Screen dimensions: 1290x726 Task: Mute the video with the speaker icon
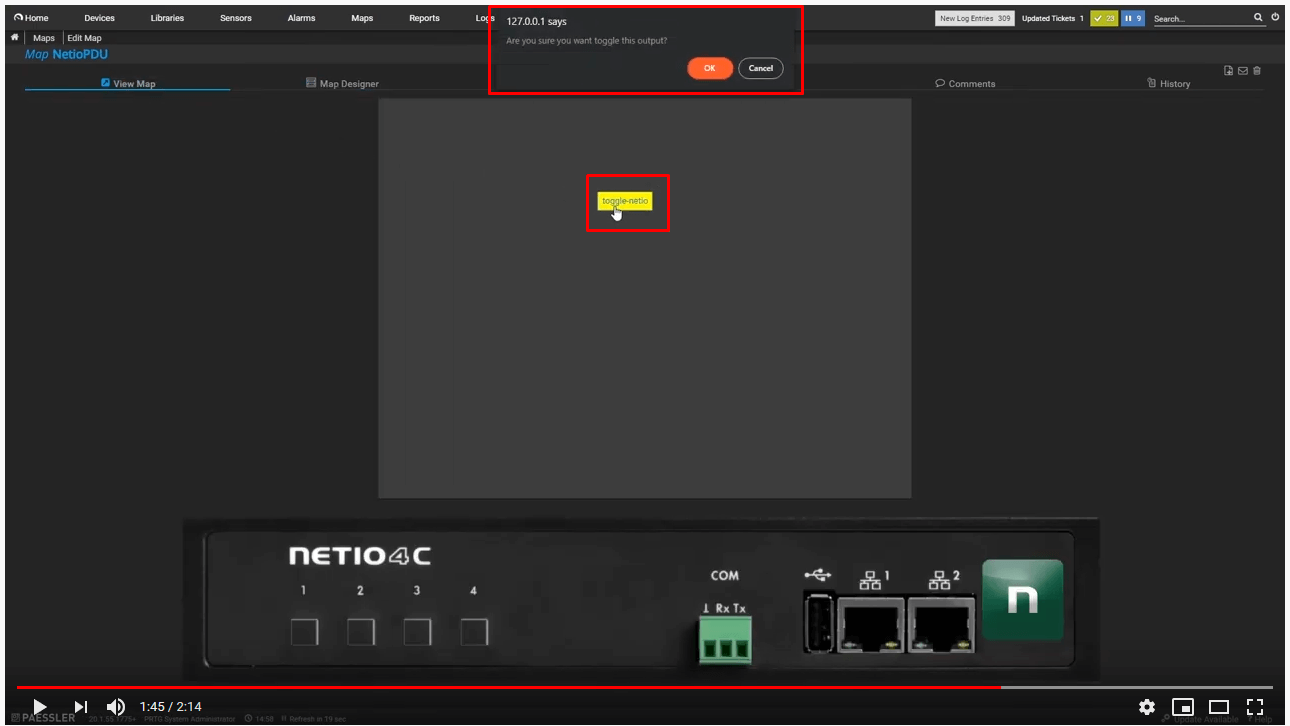pyautogui.click(x=116, y=707)
